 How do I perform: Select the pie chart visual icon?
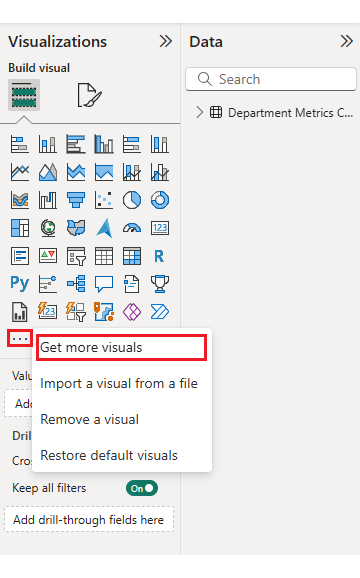132,200
